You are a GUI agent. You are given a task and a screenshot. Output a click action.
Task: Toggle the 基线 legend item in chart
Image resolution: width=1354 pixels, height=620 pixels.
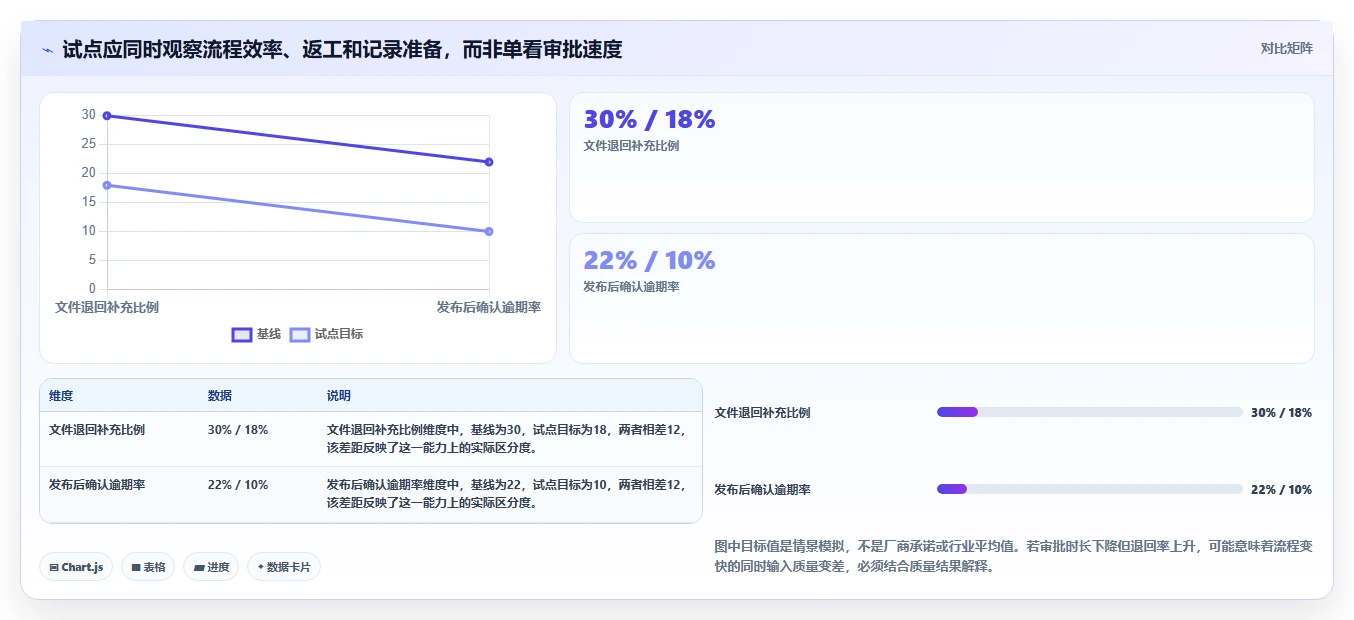point(256,334)
